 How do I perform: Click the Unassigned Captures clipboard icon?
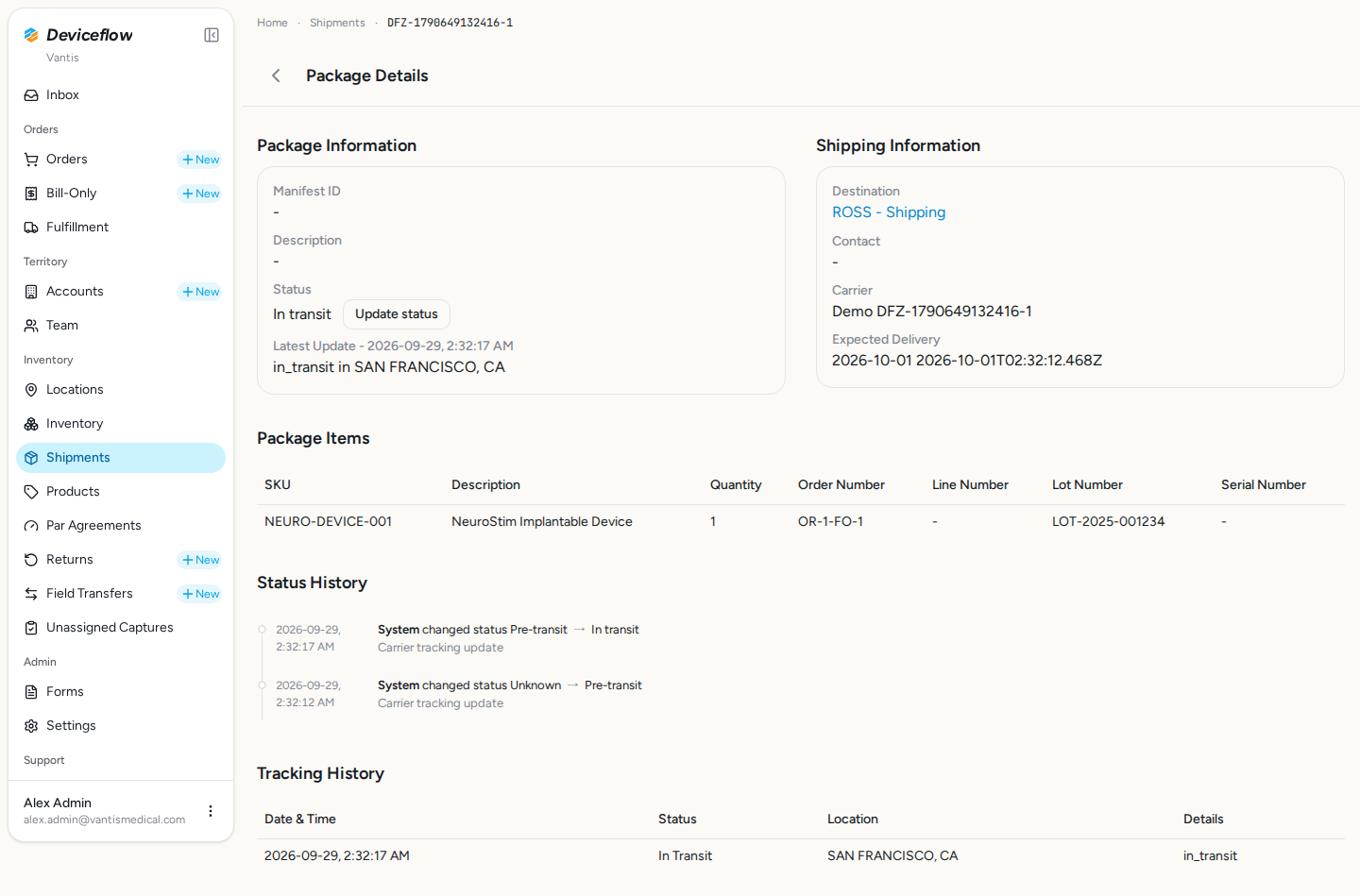click(31, 628)
